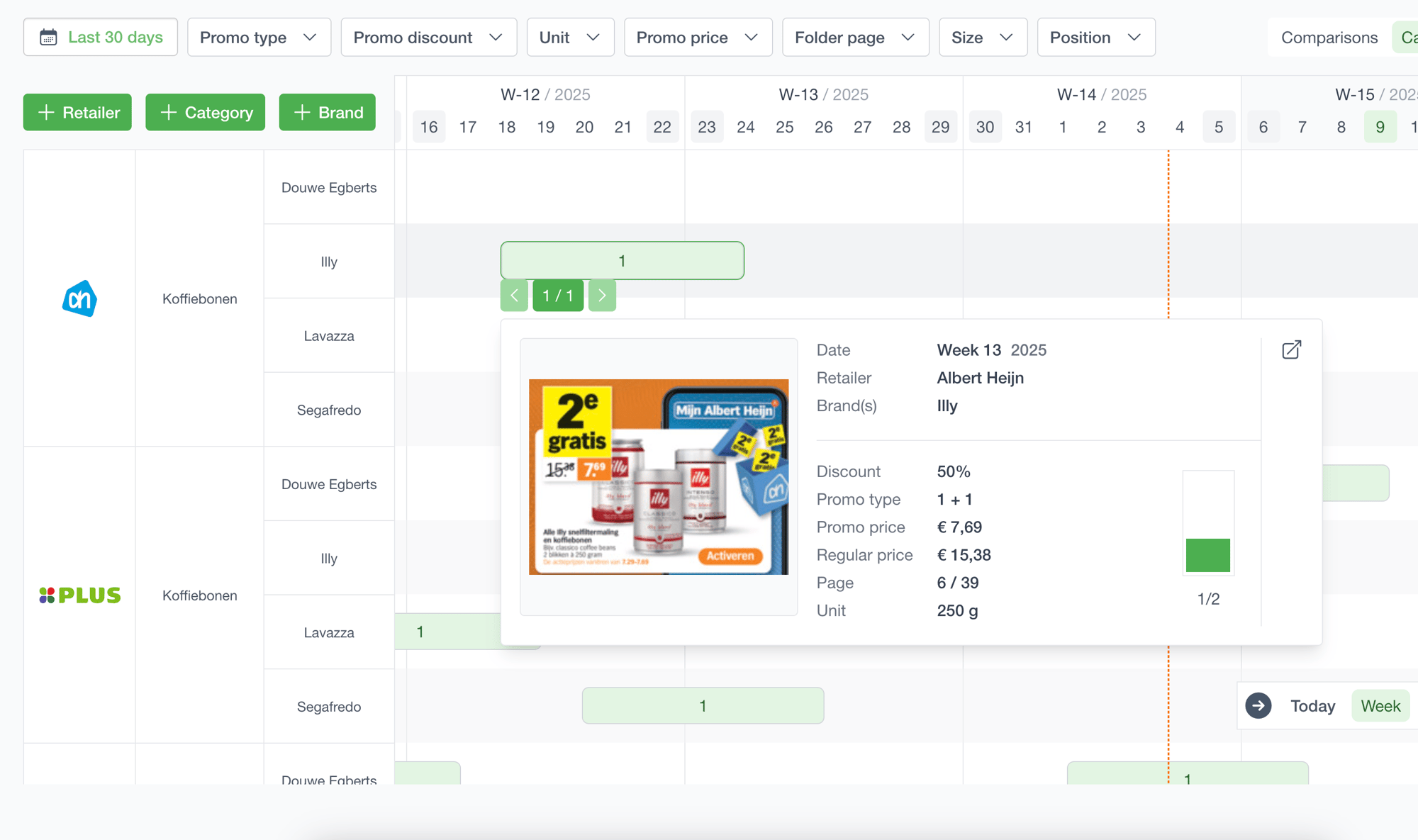Expand the Promo discount dropdown
This screenshot has height=840, width=1418.
coord(429,37)
